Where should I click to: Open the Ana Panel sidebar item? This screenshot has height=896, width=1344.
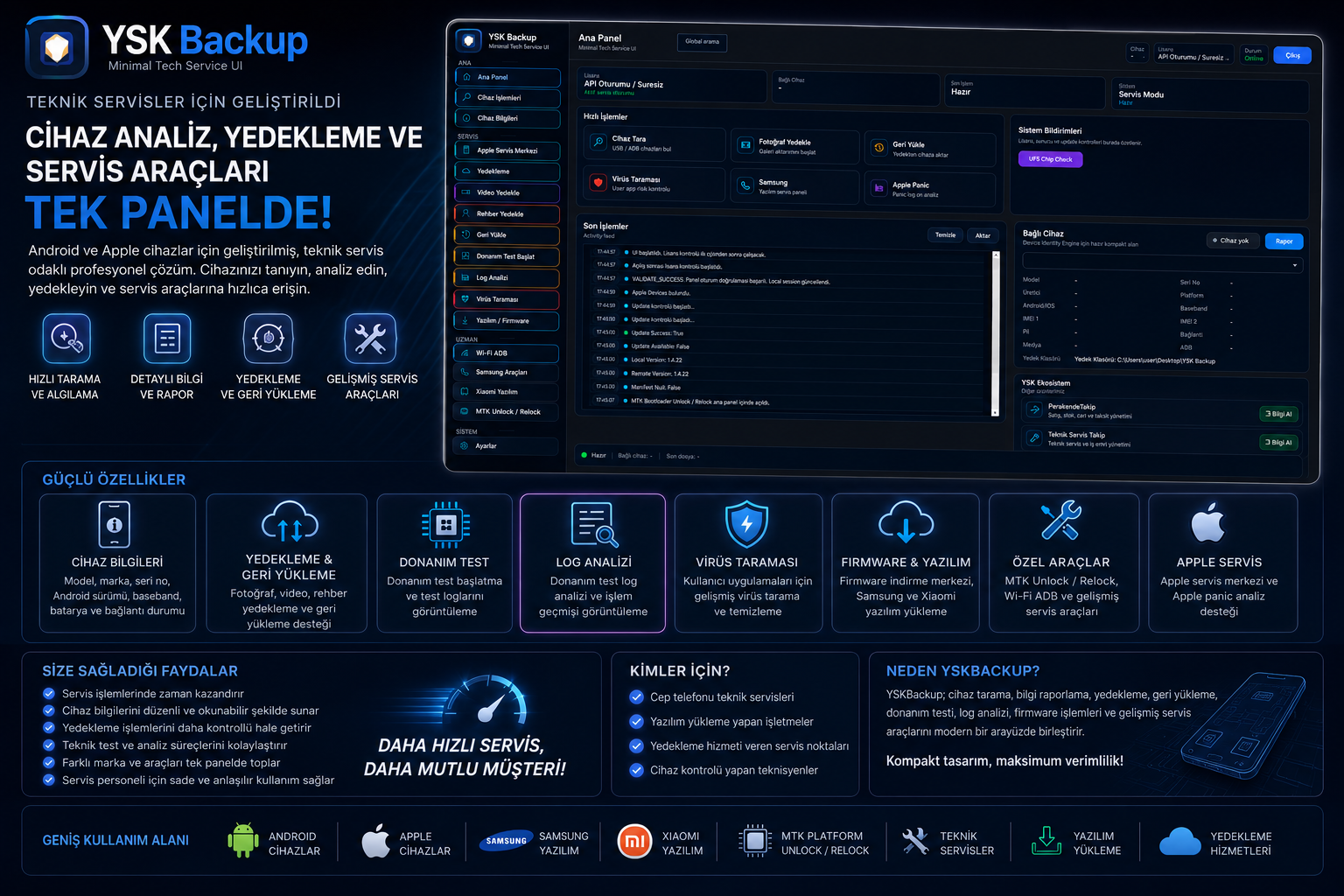point(507,77)
